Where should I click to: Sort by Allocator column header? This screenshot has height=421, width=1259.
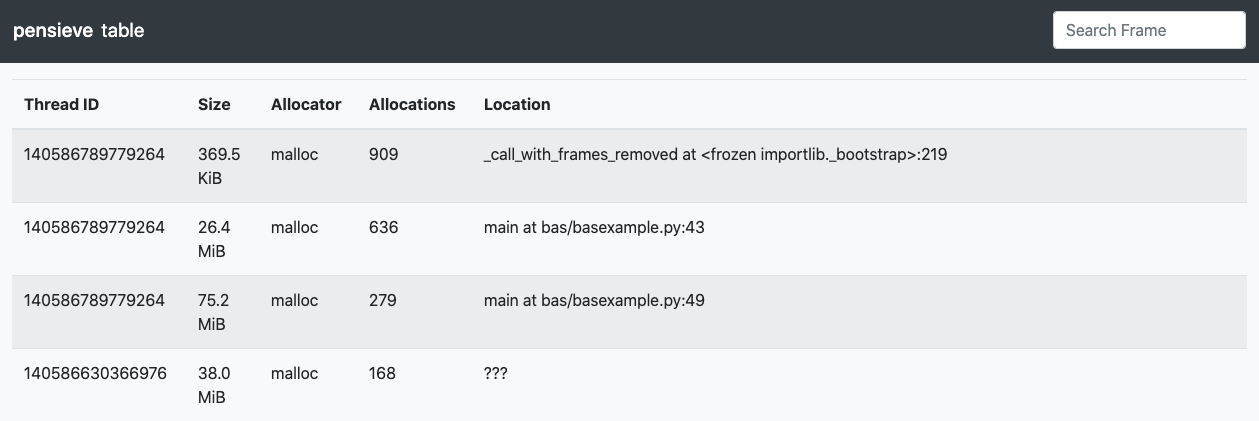tap(306, 104)
